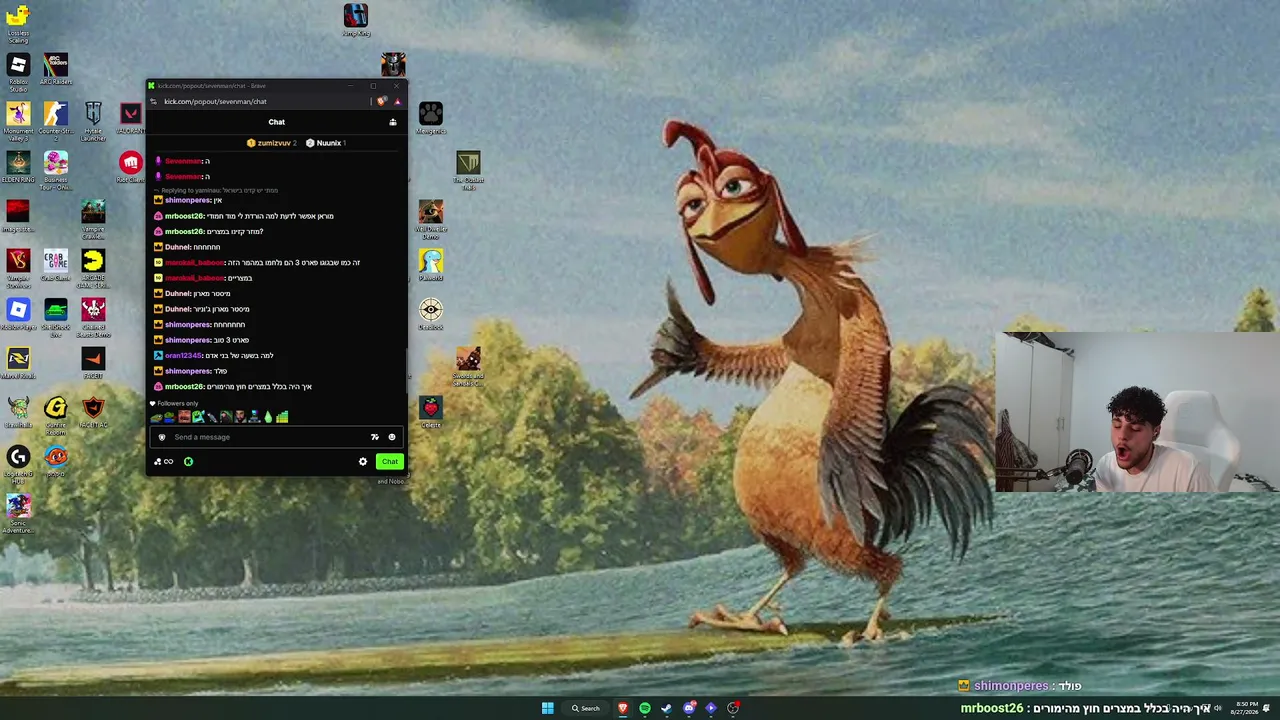
Task: Launch the Sonic Adventure desktop shortcut
Action: [x=18, y=514]
